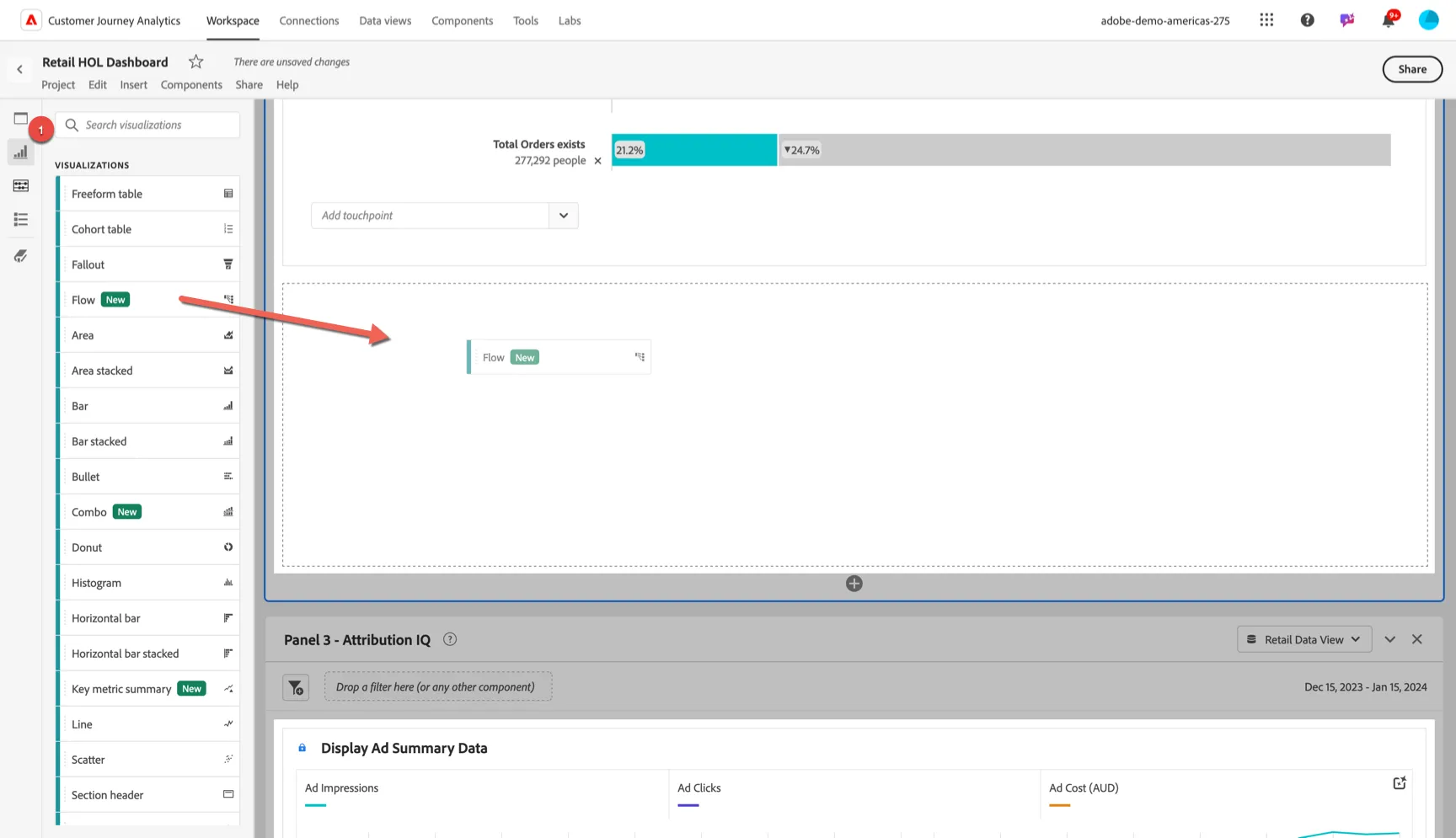Click the Panel 3 date range text
The height and width of the screenshot is (838, 1456).
pyautogui.click(x=1365, y=687)
